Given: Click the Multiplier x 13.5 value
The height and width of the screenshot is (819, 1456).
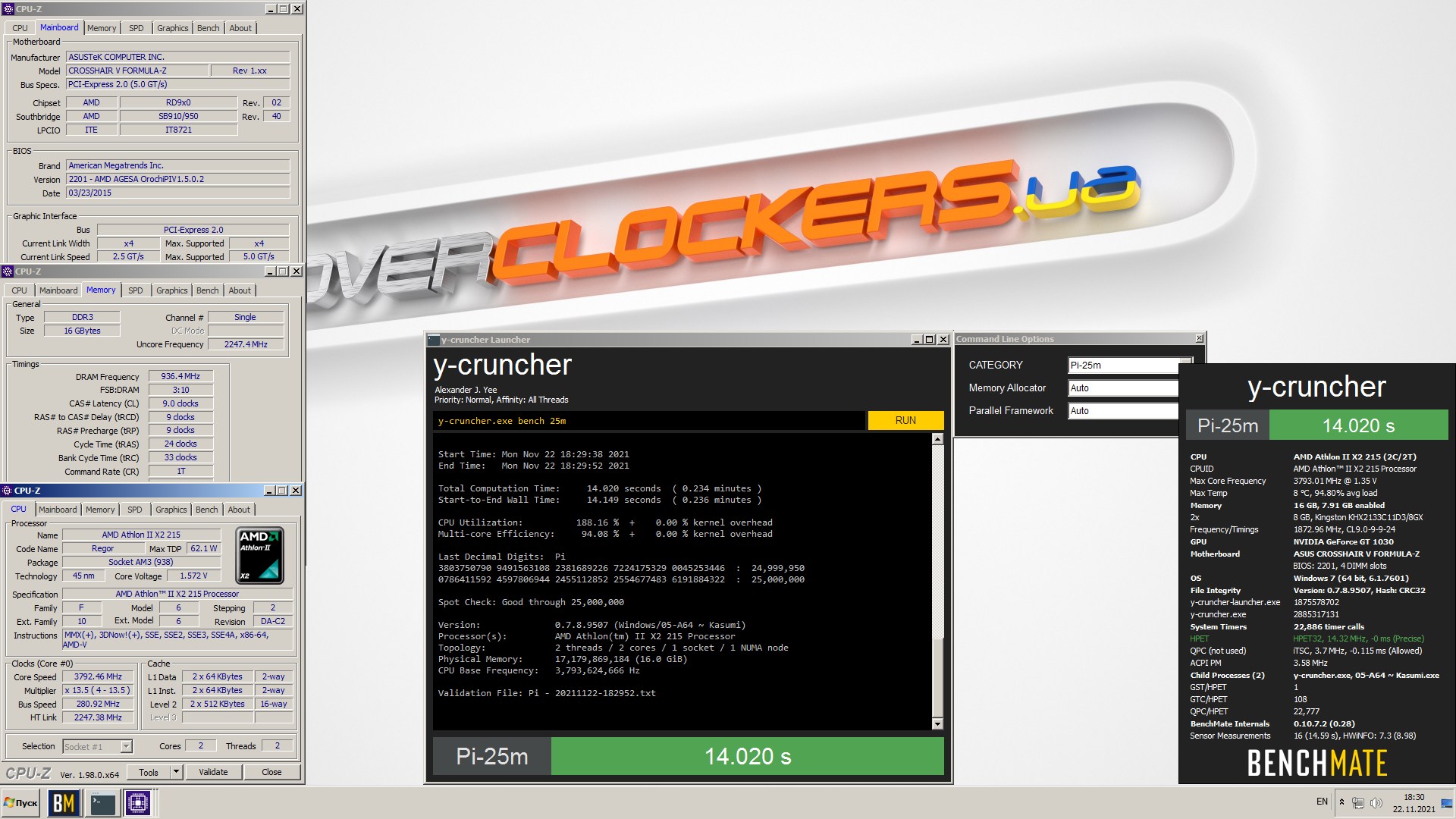Looking at the screenshot, I should (x=98, y=690).
